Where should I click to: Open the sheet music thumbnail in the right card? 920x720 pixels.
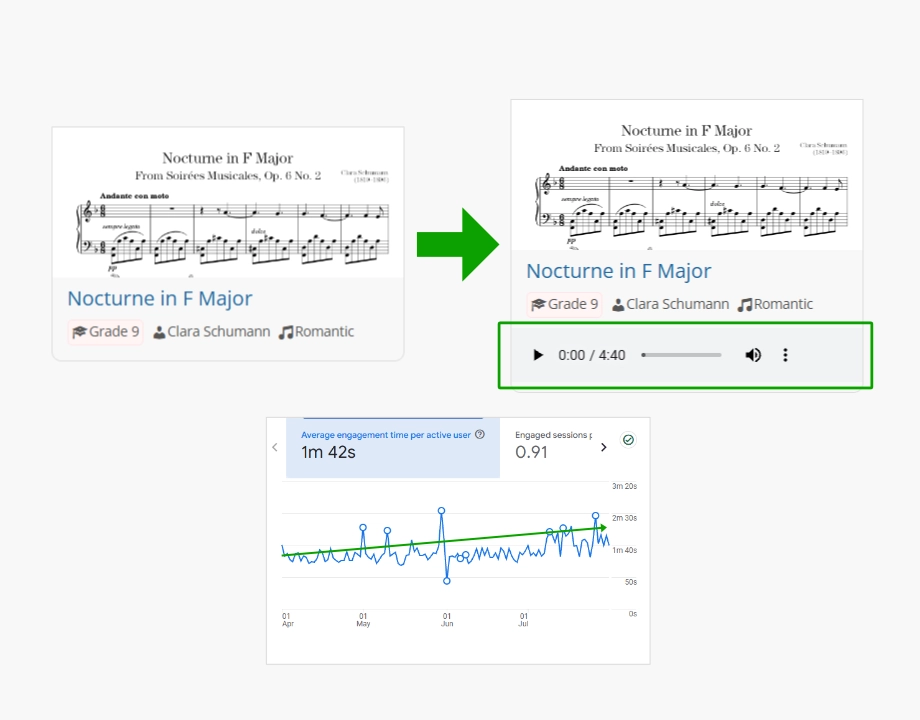click(687, 175)
